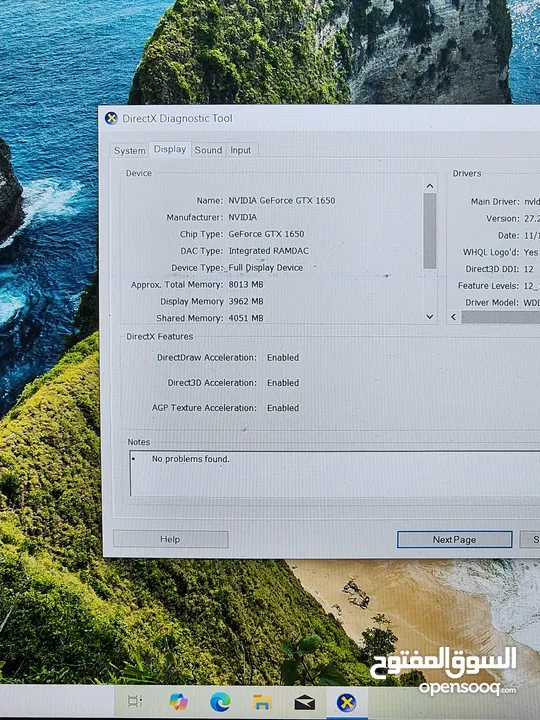Click the DirectX title bar icon
Viewport: 540px width, 720px height.
point(111,118)
